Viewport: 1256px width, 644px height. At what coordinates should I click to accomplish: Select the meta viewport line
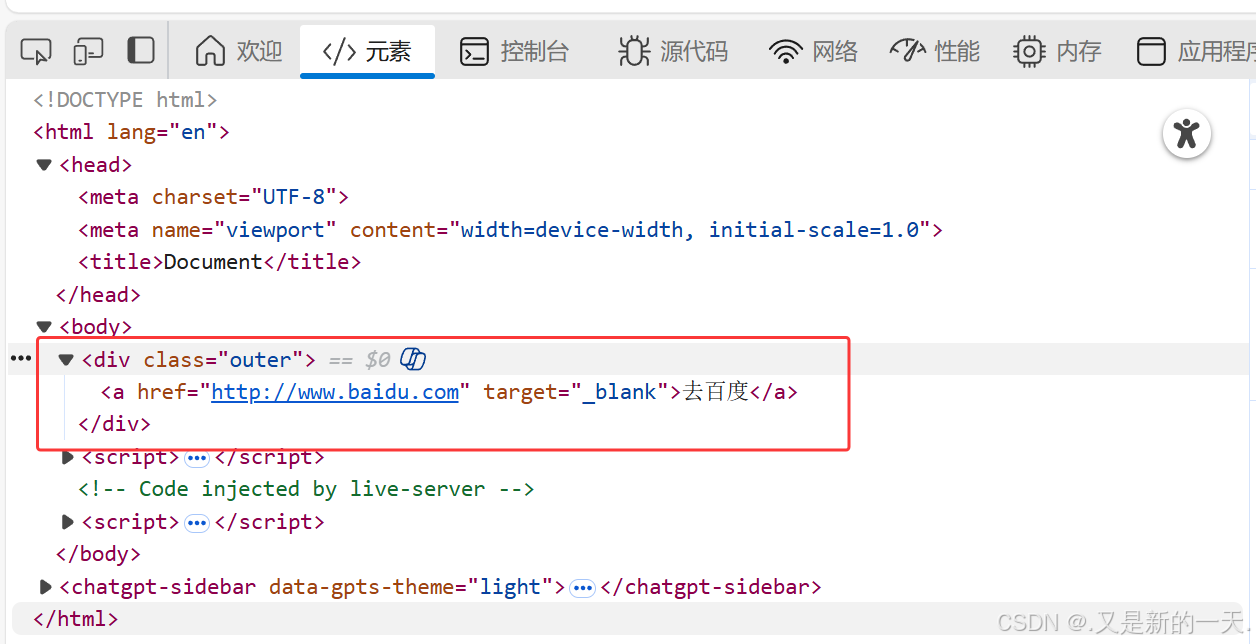[x=511, y=230]
